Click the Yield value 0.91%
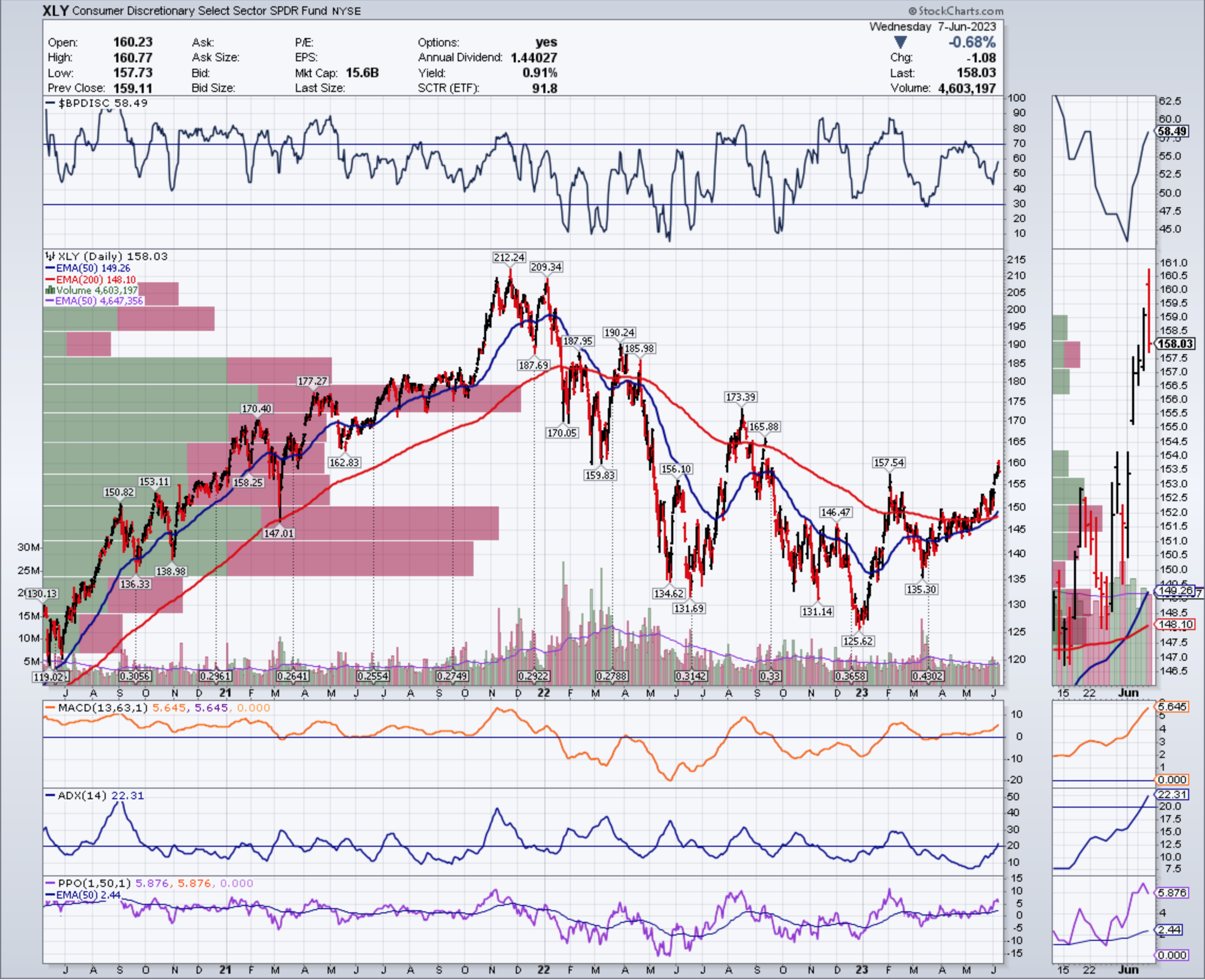Viewport: 1205px width, 980px height. 540,73
